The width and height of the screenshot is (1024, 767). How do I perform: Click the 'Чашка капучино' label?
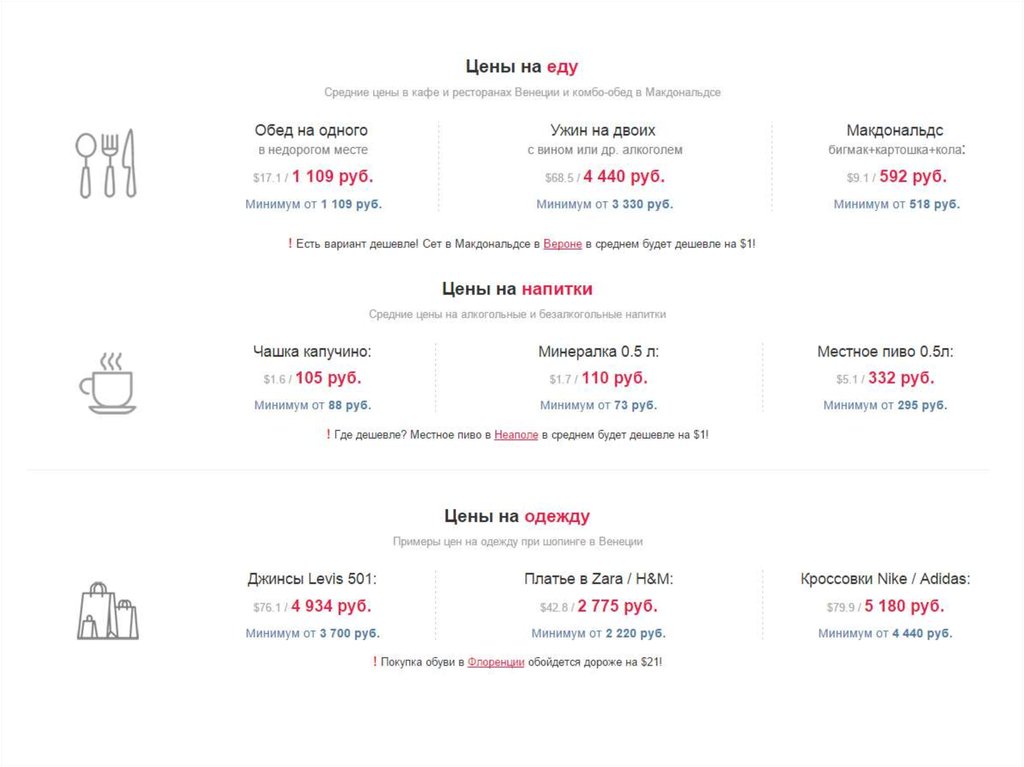312,352
